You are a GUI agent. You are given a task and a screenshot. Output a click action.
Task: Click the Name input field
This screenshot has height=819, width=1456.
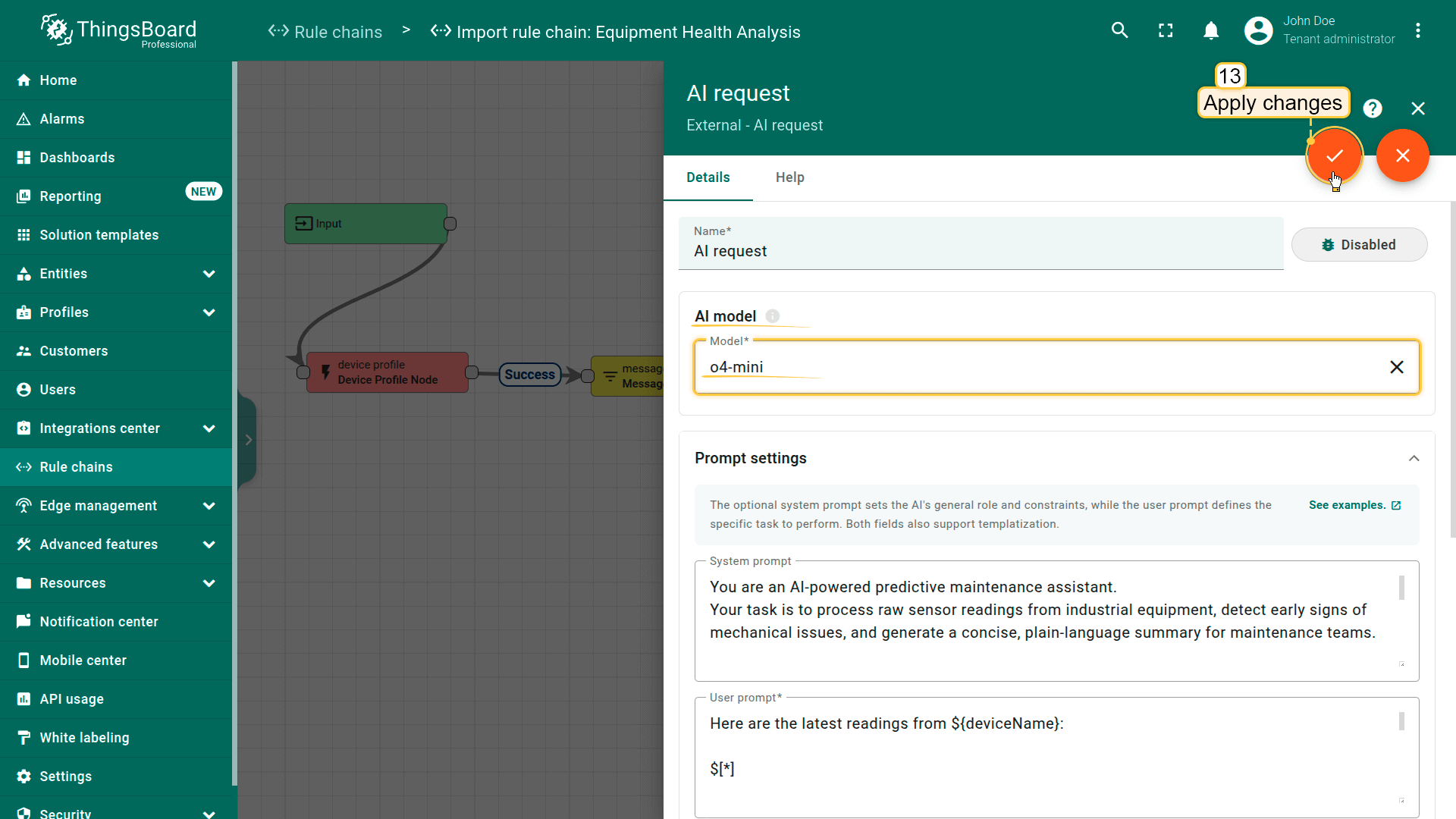981,244
